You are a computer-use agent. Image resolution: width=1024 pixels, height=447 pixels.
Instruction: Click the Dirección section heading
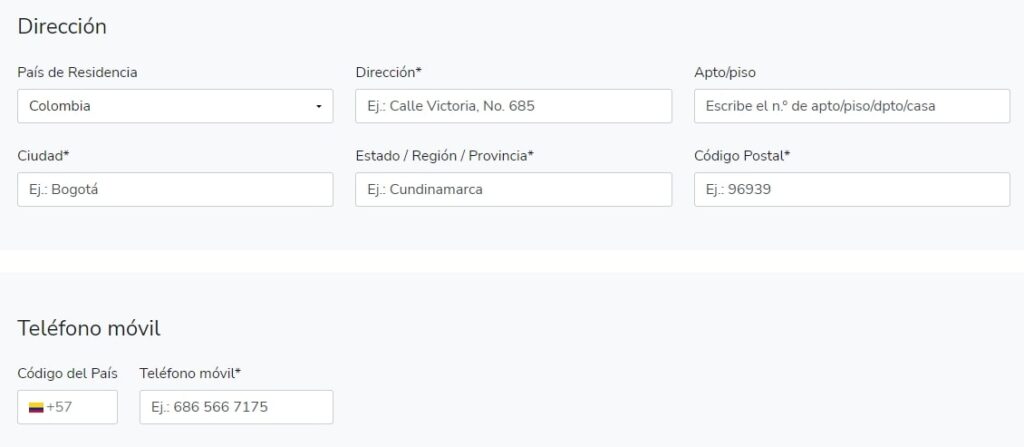[x=62, y=27]
